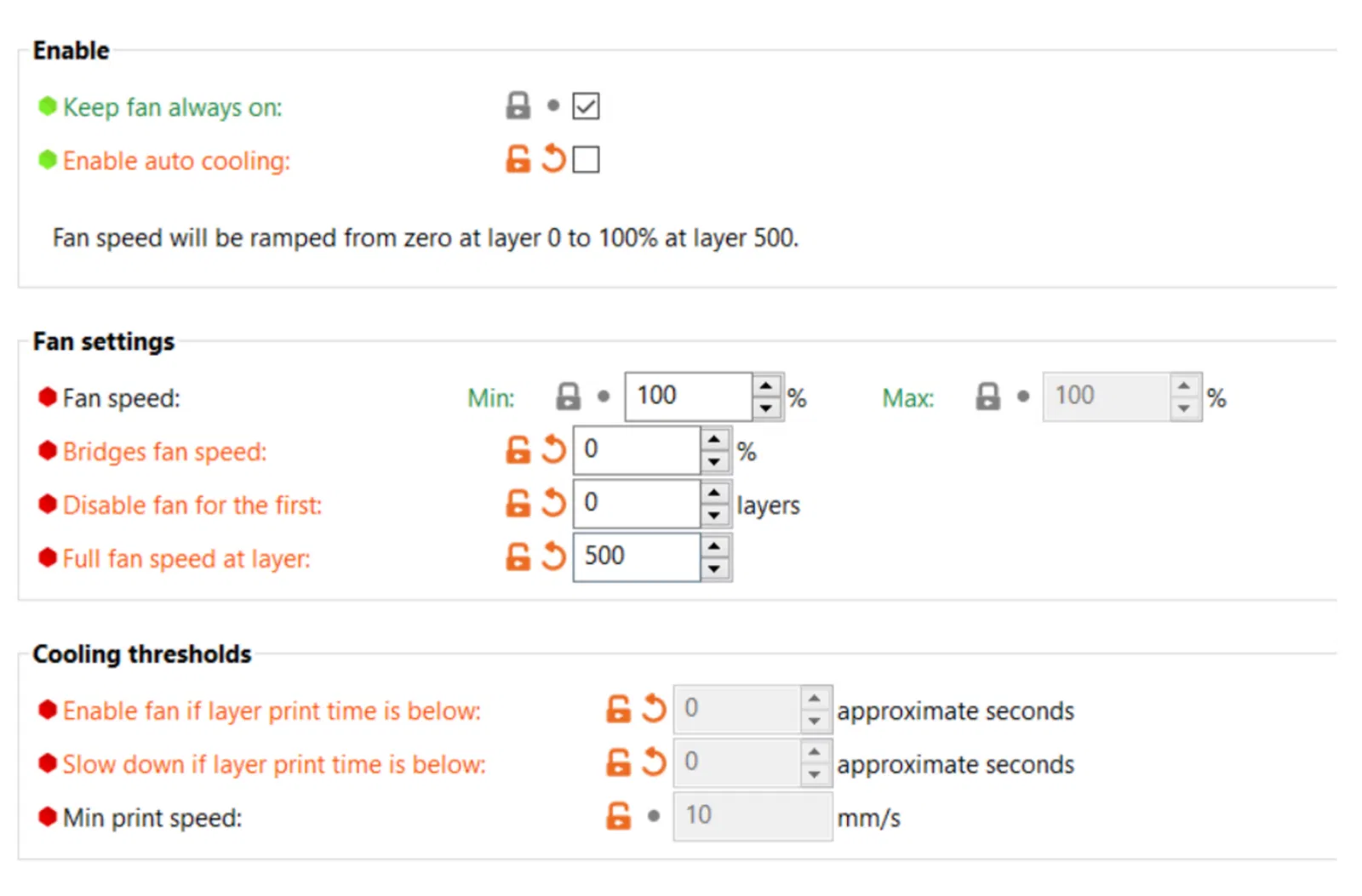The image size is (1362, 896).
Task: Click orange unlock icon for Enable auto cooling
Action: point(518,159)
